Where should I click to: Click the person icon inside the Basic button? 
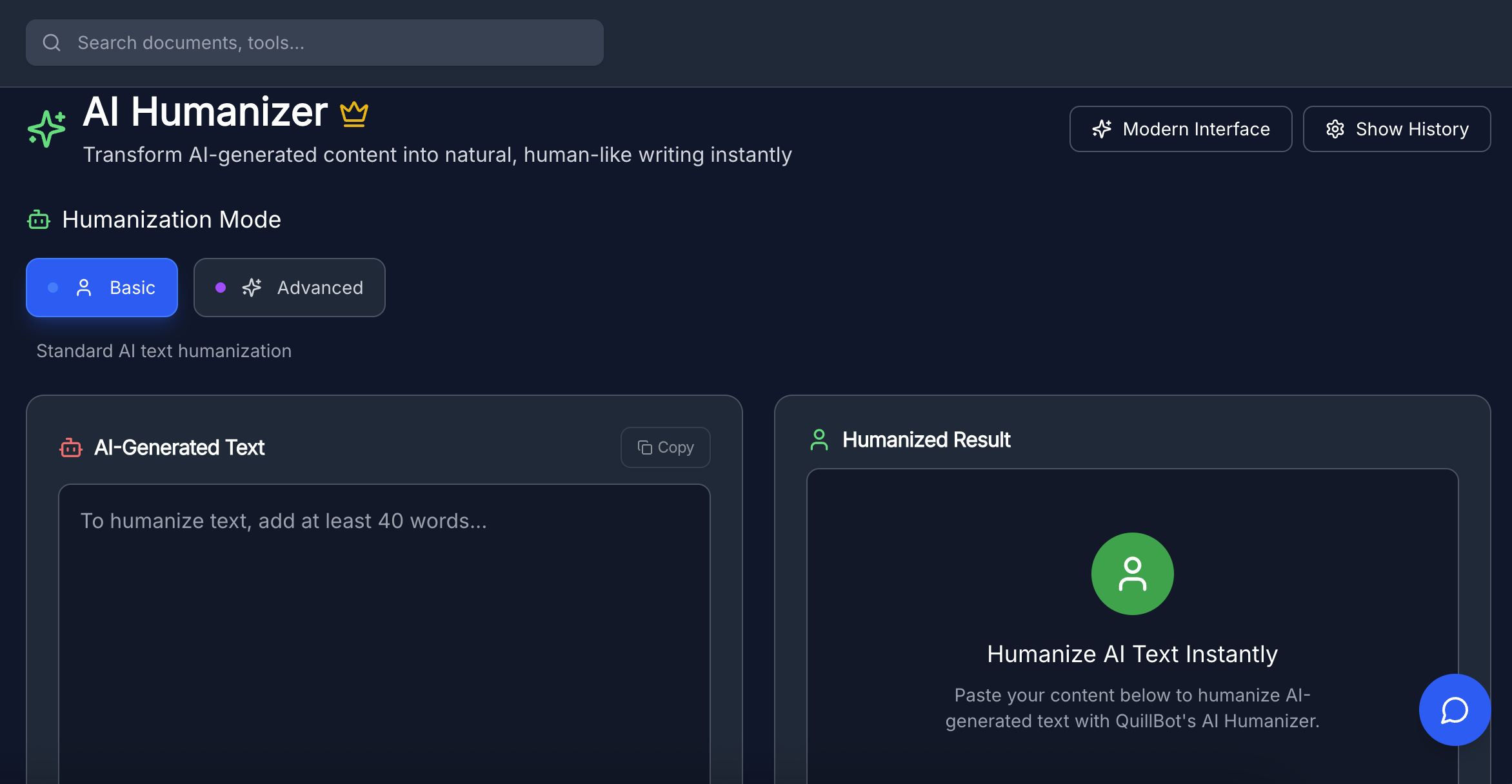coord(85,288)
